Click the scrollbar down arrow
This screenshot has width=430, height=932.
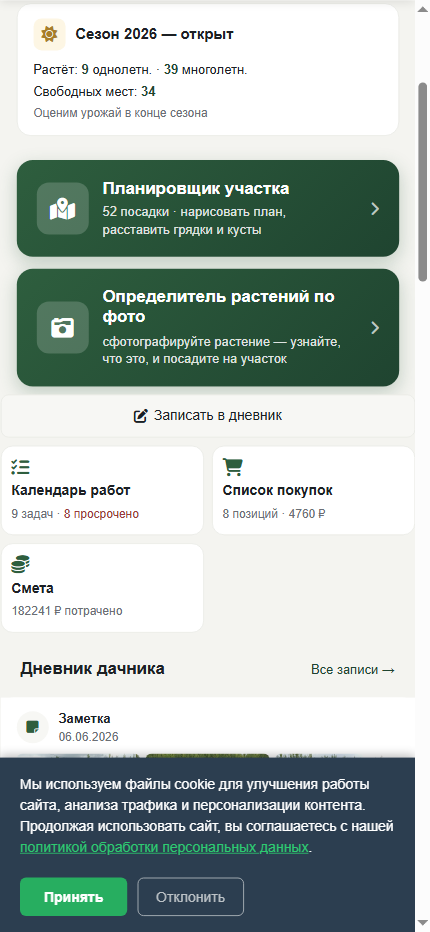click(423, 925)
